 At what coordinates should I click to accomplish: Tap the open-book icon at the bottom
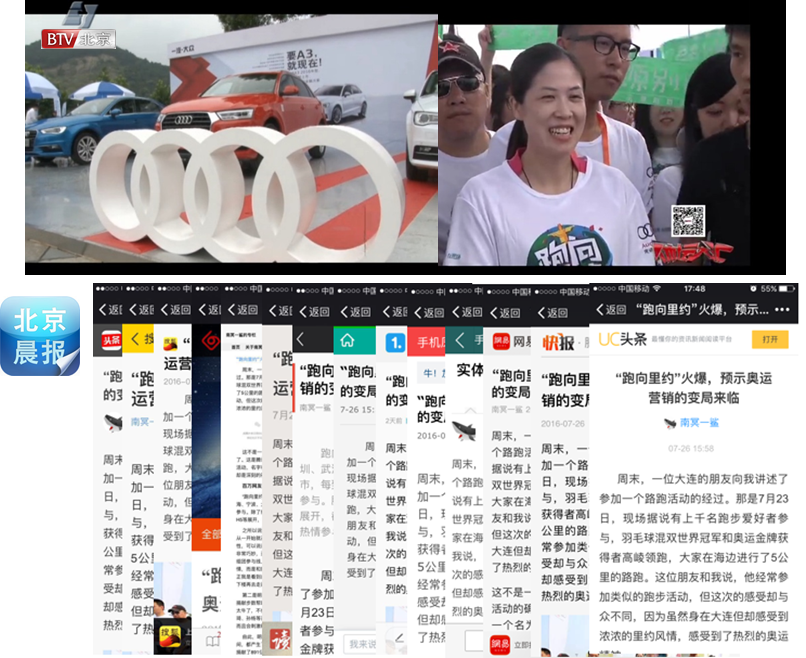[x=212, y=641]
